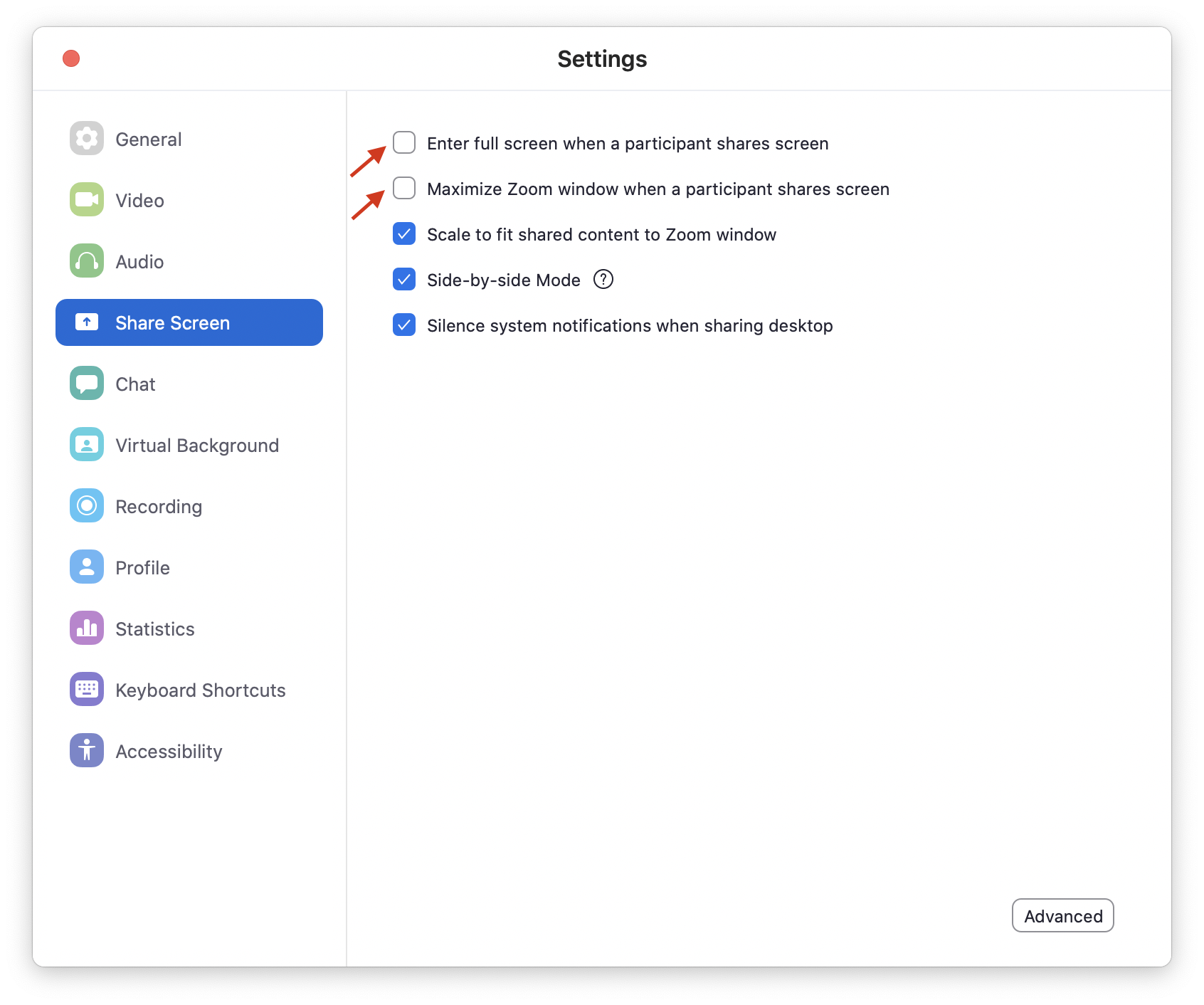Click the Keyboard Shortcuts keyboard icon
This screenshot has width=1204, height=1005.
87,690
